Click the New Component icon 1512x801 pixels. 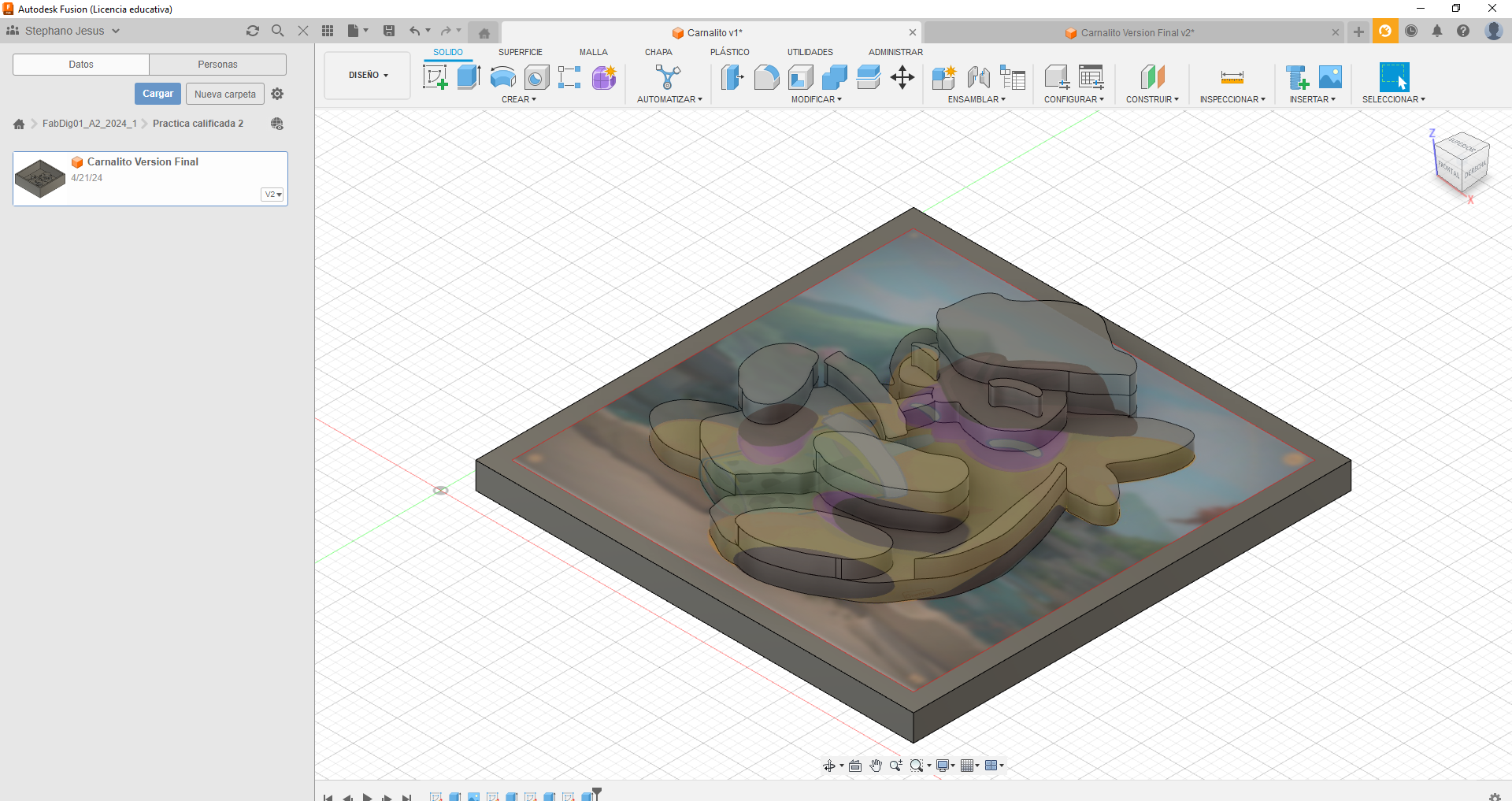[x=943, y=77]
